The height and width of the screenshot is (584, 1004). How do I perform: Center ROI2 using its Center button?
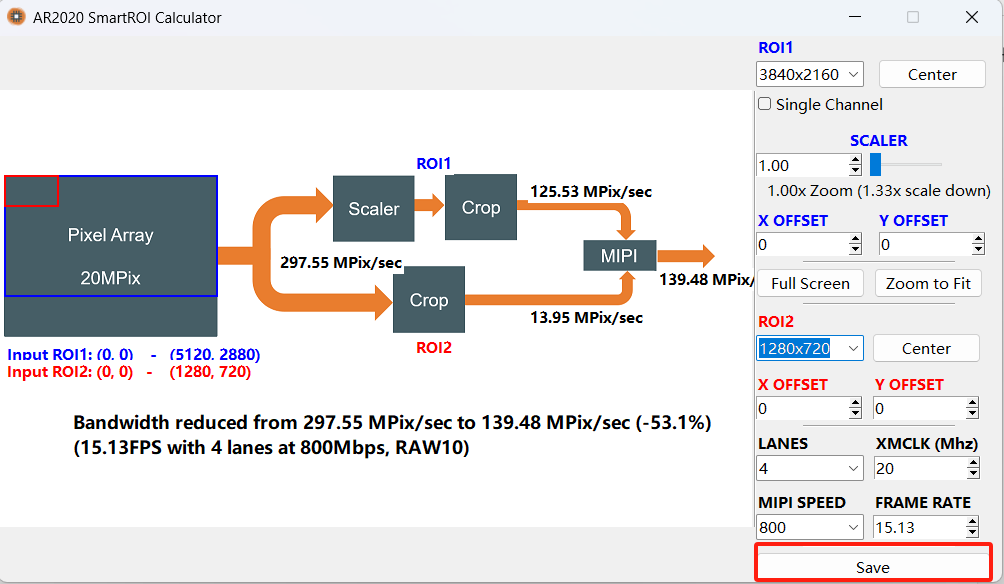pyautogui.click(x=926, y=348)
